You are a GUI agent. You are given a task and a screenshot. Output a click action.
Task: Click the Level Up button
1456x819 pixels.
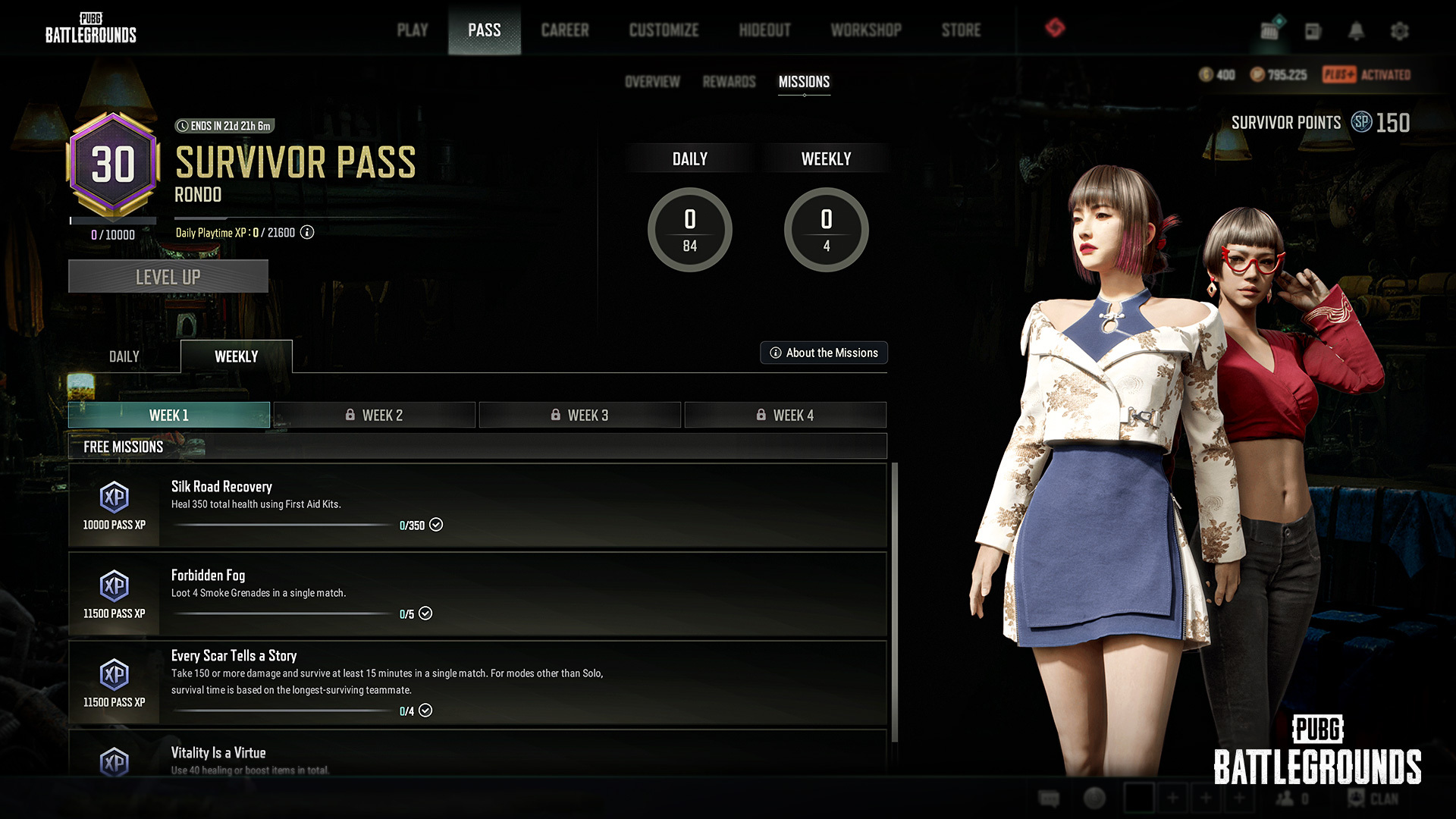click(x=168, y=277)
